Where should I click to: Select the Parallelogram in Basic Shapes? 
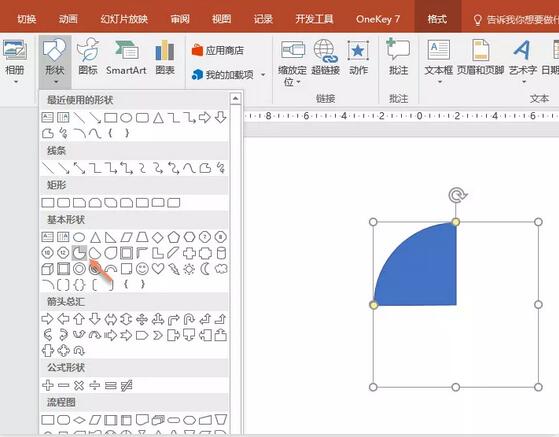[126, 237]
